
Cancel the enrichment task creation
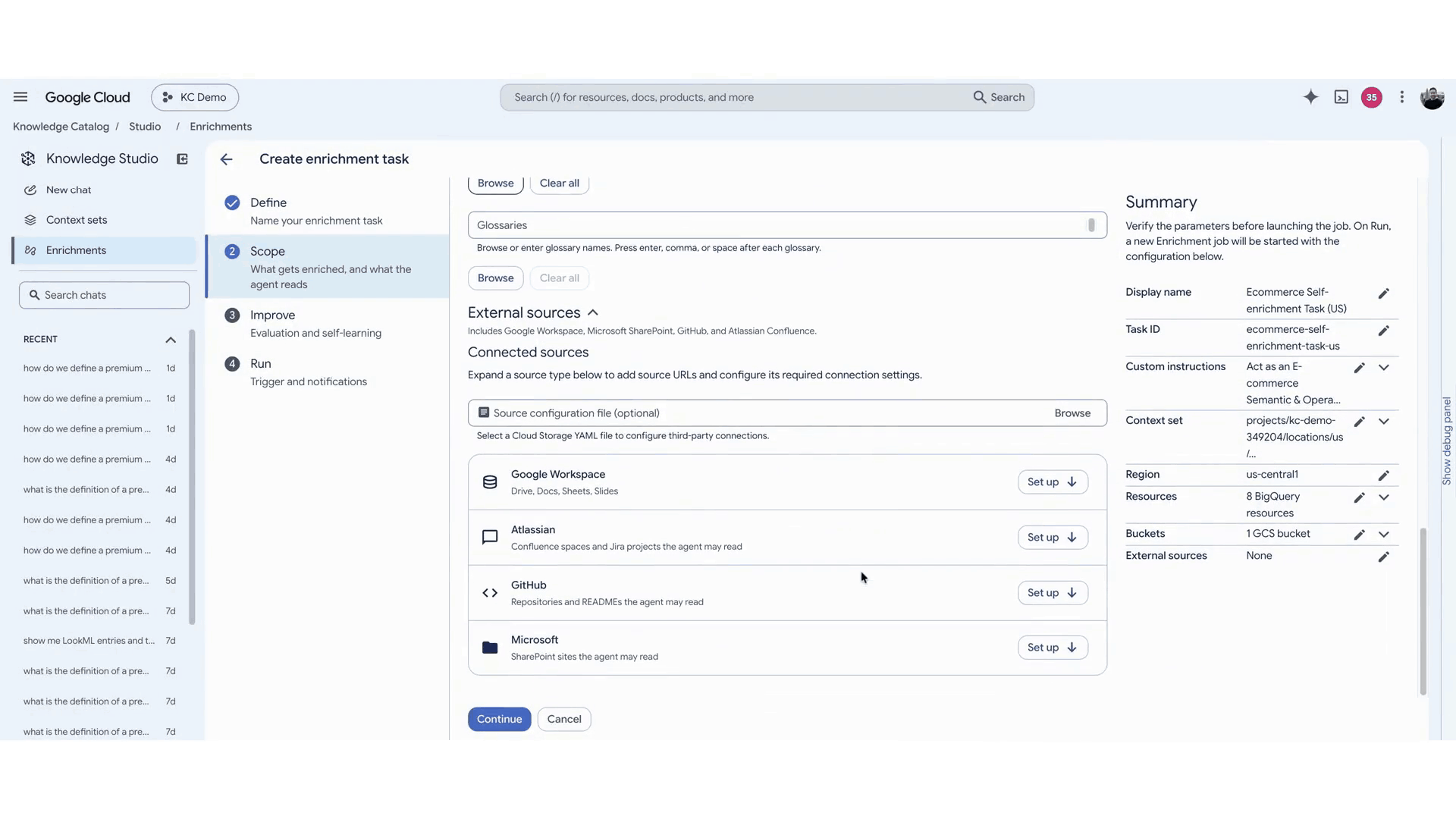564,720
